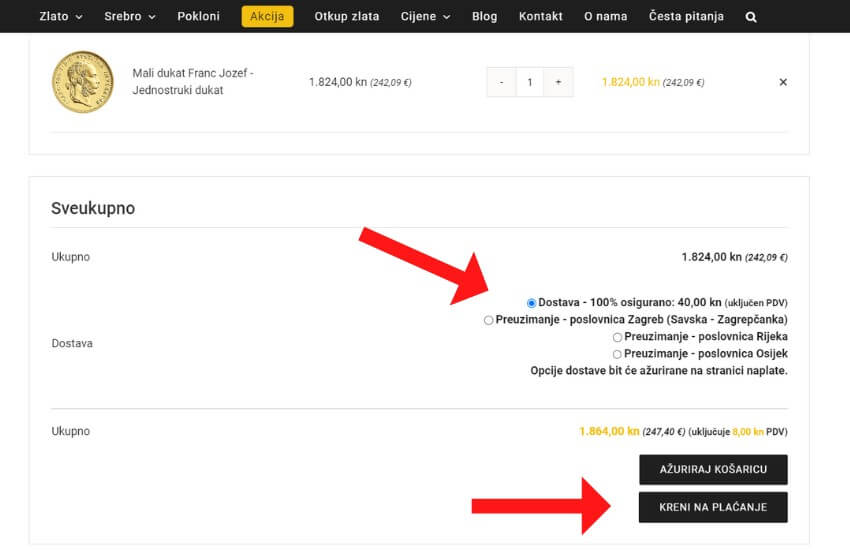Image resolution: width=850 pixels, height=550 pixels.
Task: Select pickup at poslovnica Rijeka
Action: pos(618,337)
